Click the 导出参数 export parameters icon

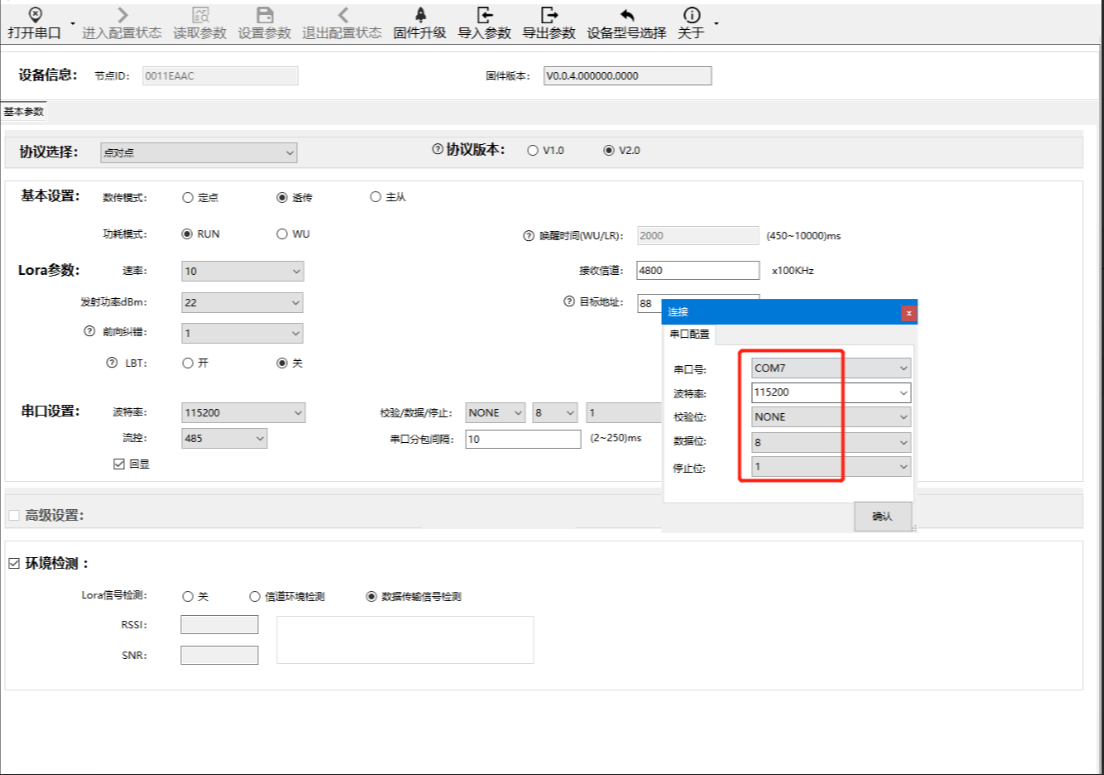[x=549, y=15]
